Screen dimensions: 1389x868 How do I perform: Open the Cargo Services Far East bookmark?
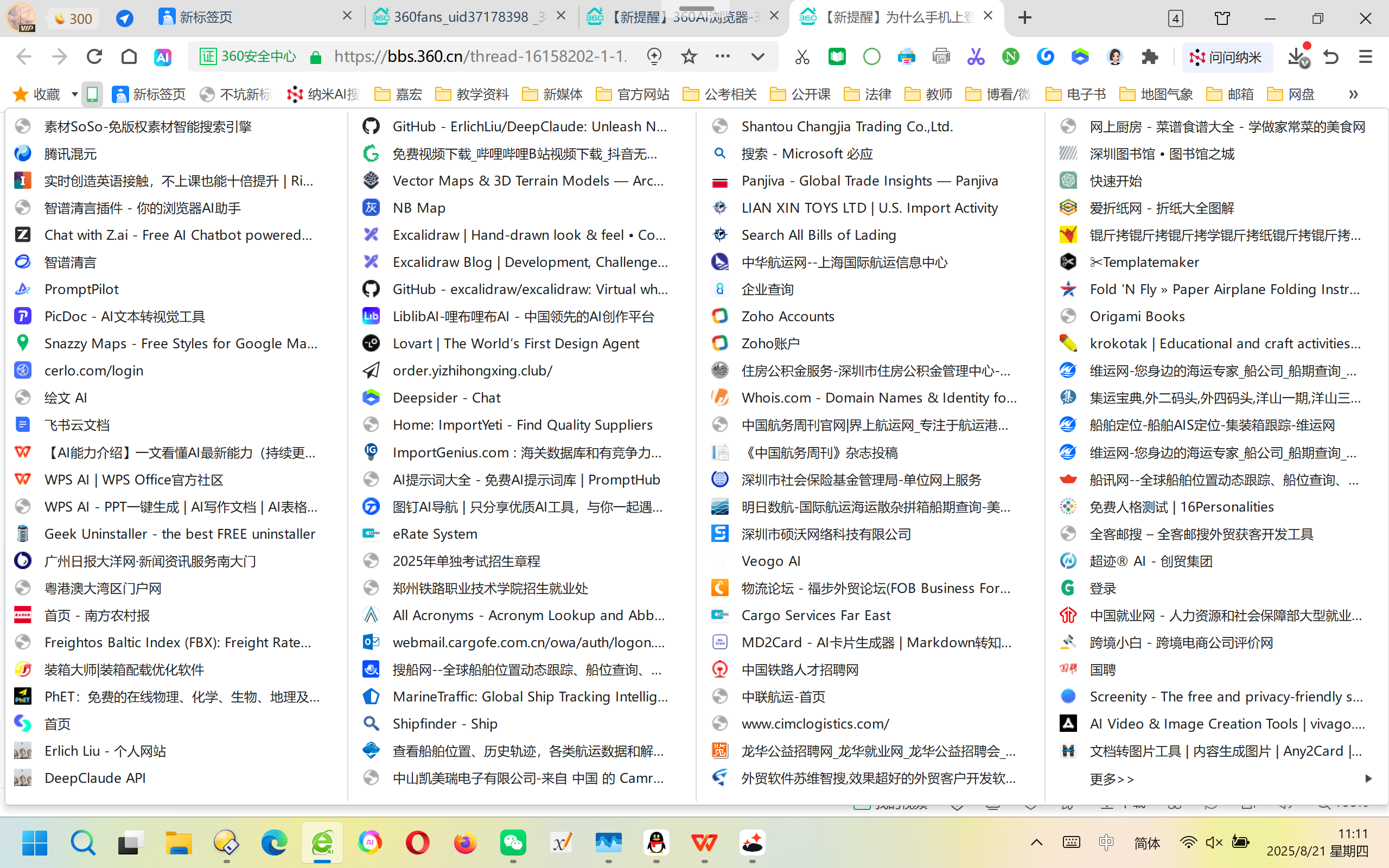(870, 615)
